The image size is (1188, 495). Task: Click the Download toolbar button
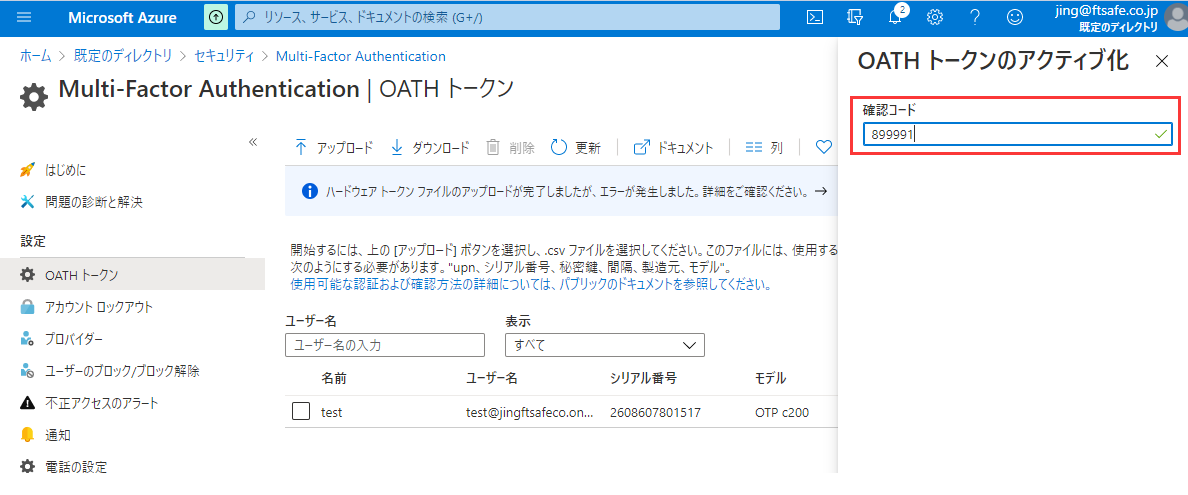[430, 148]
